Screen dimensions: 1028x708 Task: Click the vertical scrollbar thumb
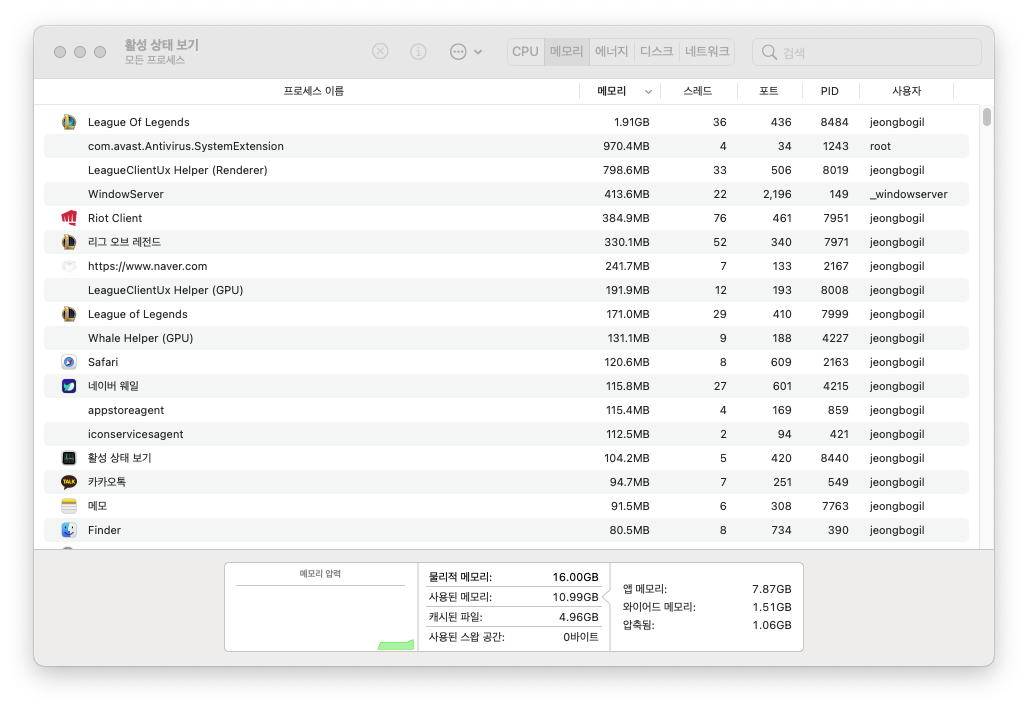tap(987, 117)
